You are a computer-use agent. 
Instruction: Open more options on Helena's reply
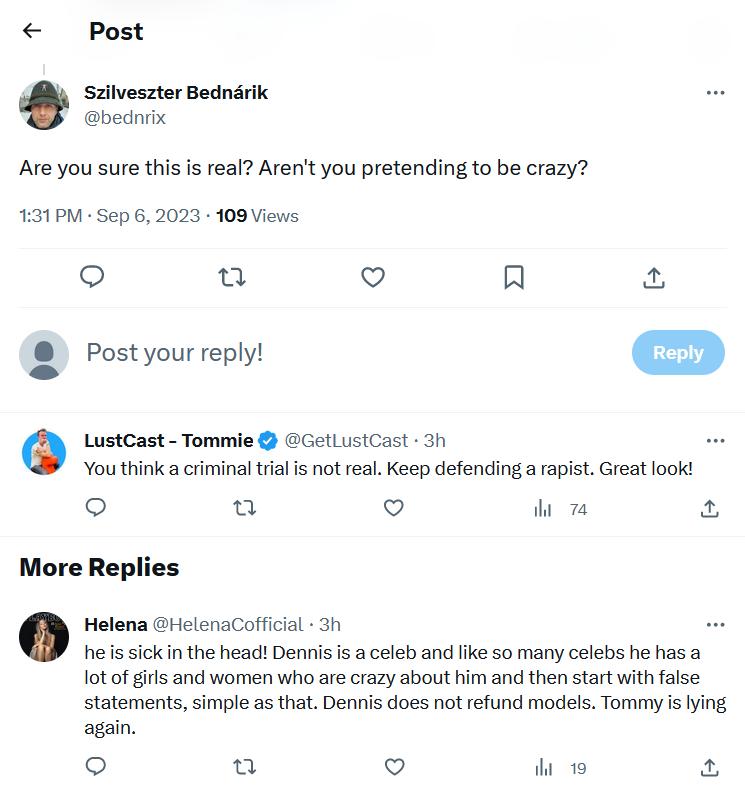(715, 625)
